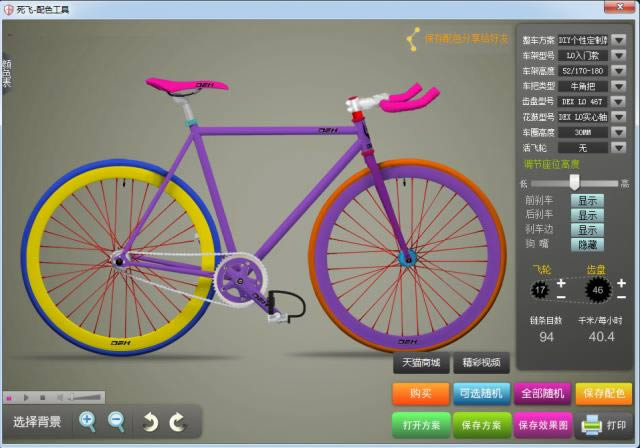Click the magenta 全部随机 button
Viewport: 640px width, 448px height.
[x=542, y=394]
